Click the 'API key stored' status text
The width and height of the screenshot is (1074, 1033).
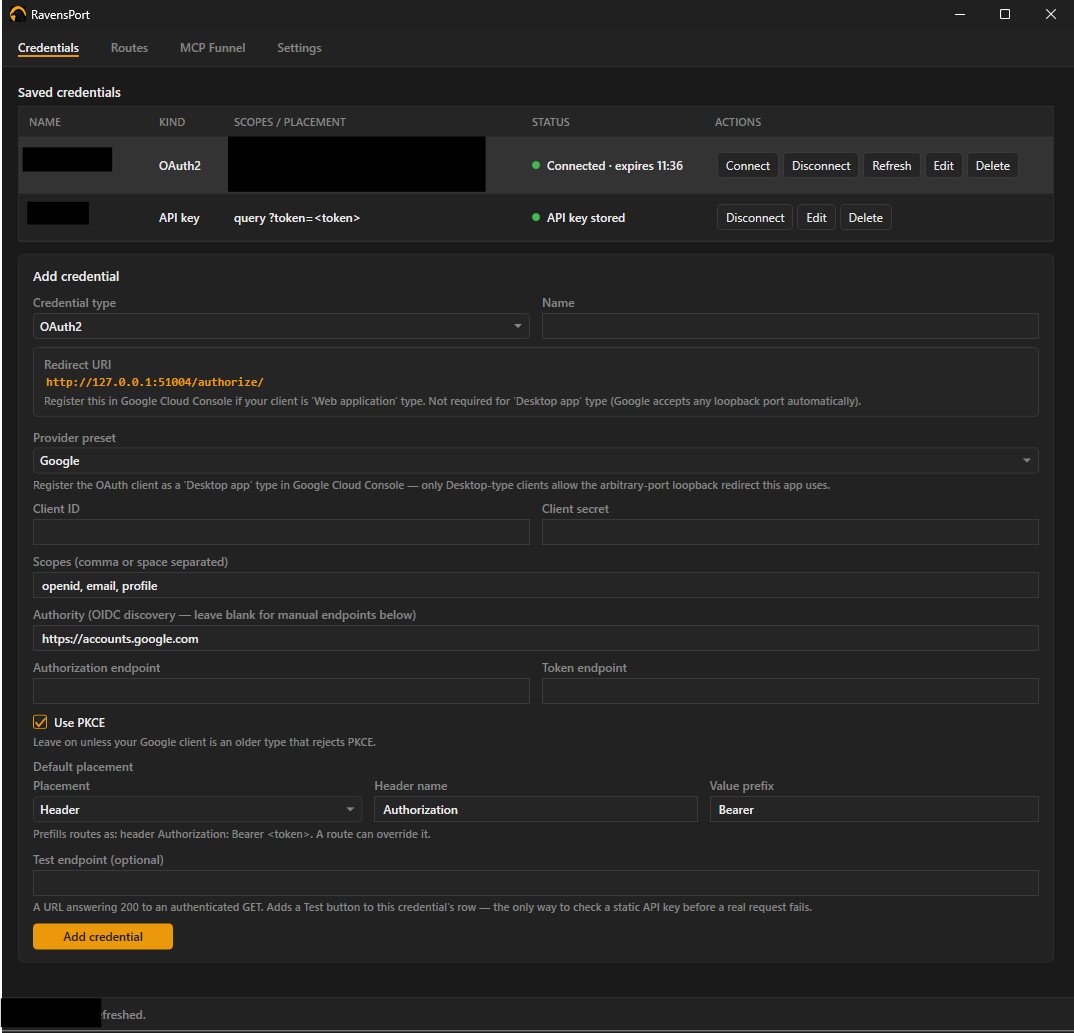click(x=586, y=218)
